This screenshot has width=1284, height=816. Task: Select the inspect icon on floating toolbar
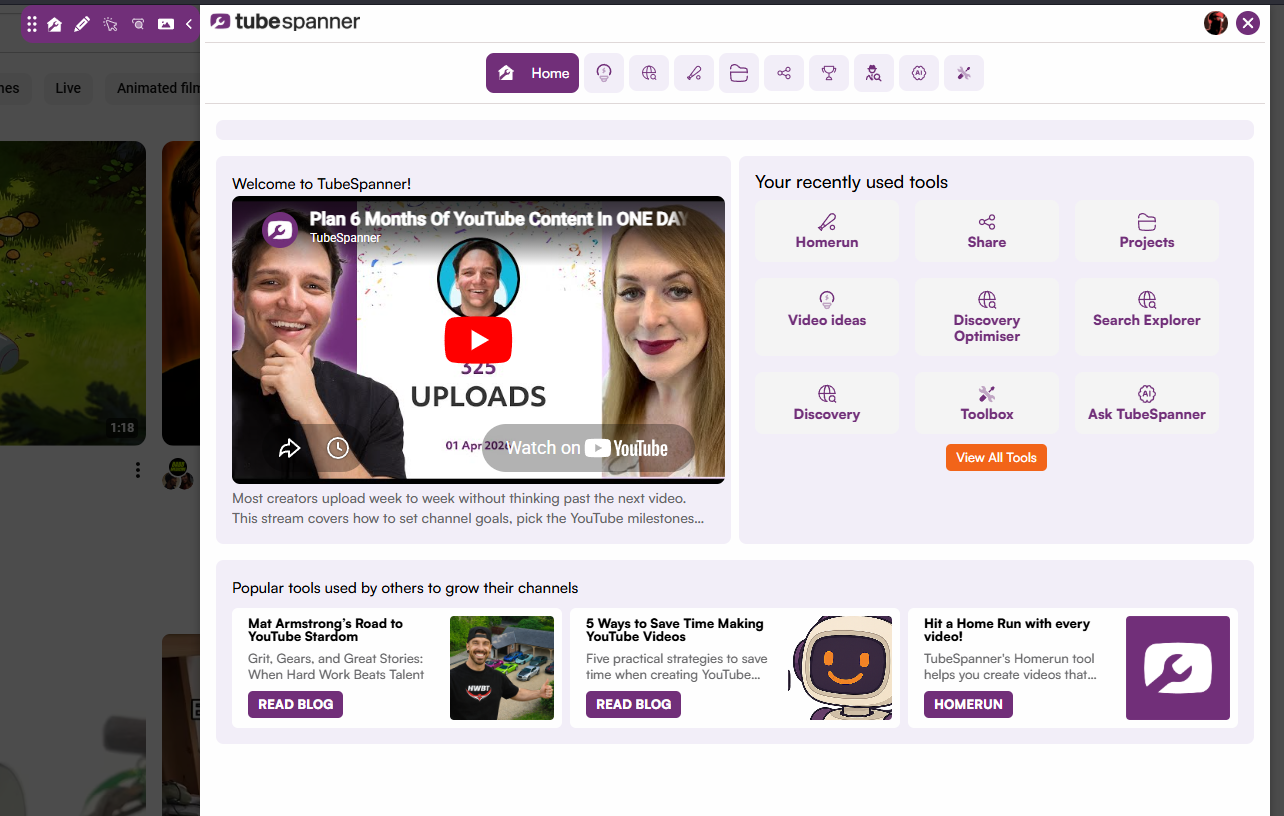pyautogui.click(x=138, y=24)
